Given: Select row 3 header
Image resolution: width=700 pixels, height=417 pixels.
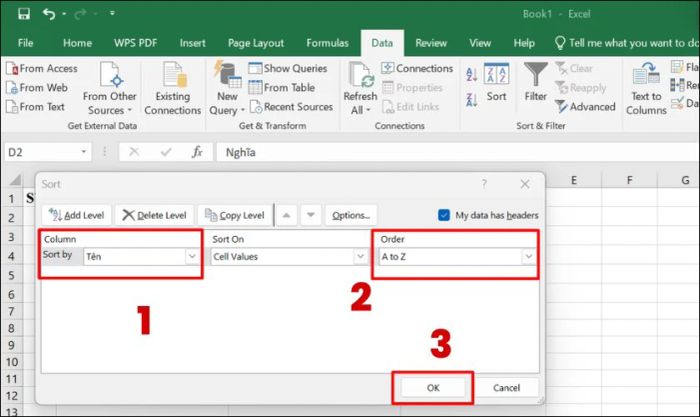Looking at the screenshot, I should coord(12,237).
